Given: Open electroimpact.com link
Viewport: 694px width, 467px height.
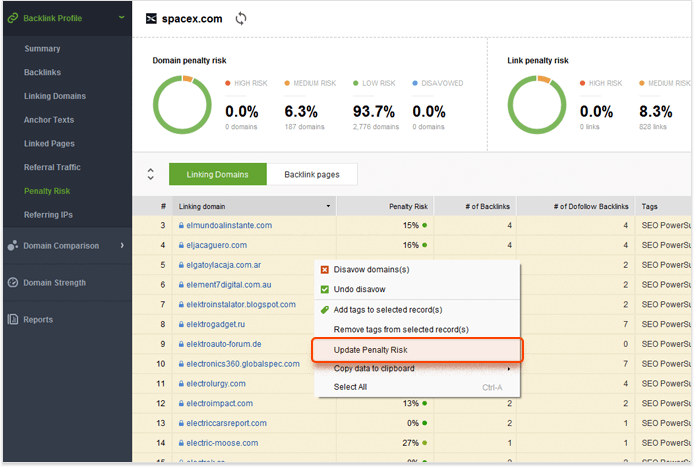Looking at the screenshot, I should pyautogui.click(x=220, y=404).
